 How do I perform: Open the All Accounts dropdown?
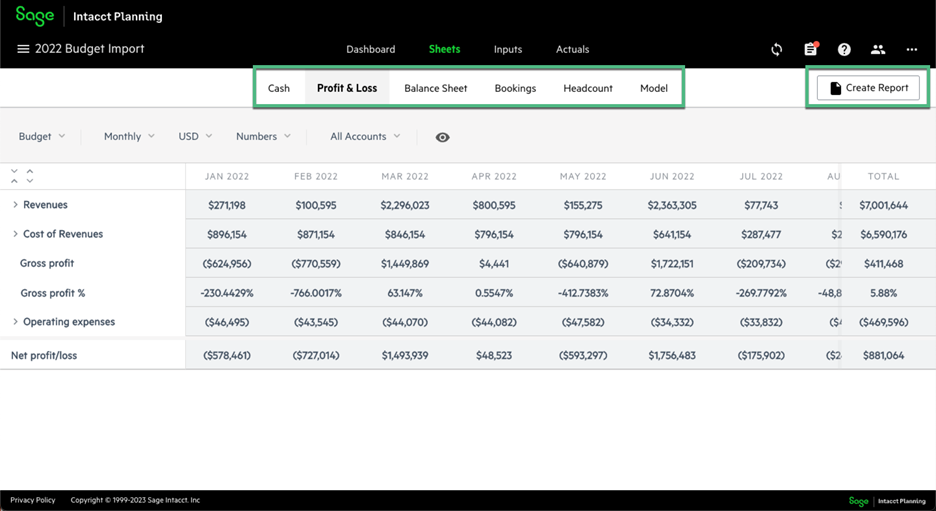click(365, 136)
